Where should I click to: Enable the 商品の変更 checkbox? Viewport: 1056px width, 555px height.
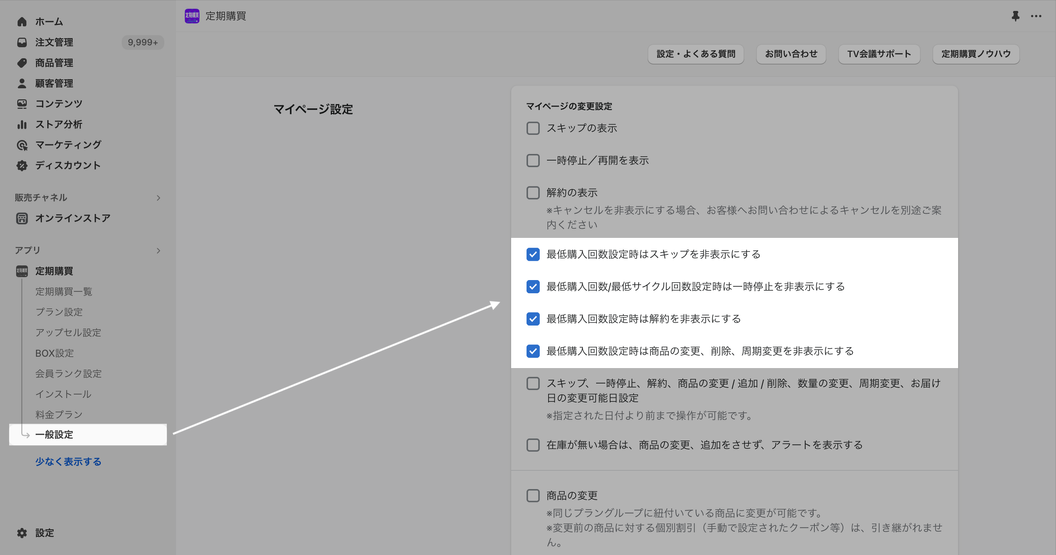pyautogui.click(x=533, y=496)
